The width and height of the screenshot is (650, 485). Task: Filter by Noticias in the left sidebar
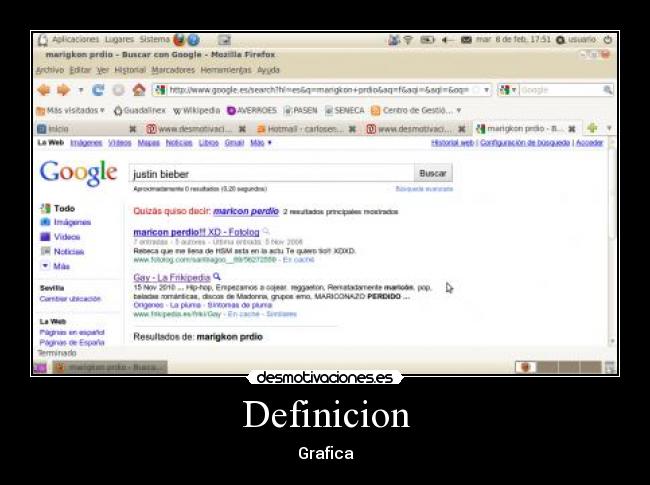[63, 252]
